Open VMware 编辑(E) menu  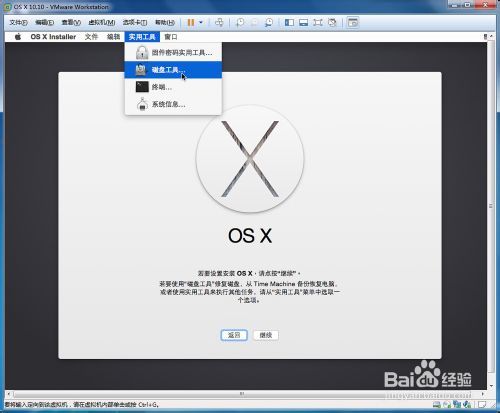(44, 22)
